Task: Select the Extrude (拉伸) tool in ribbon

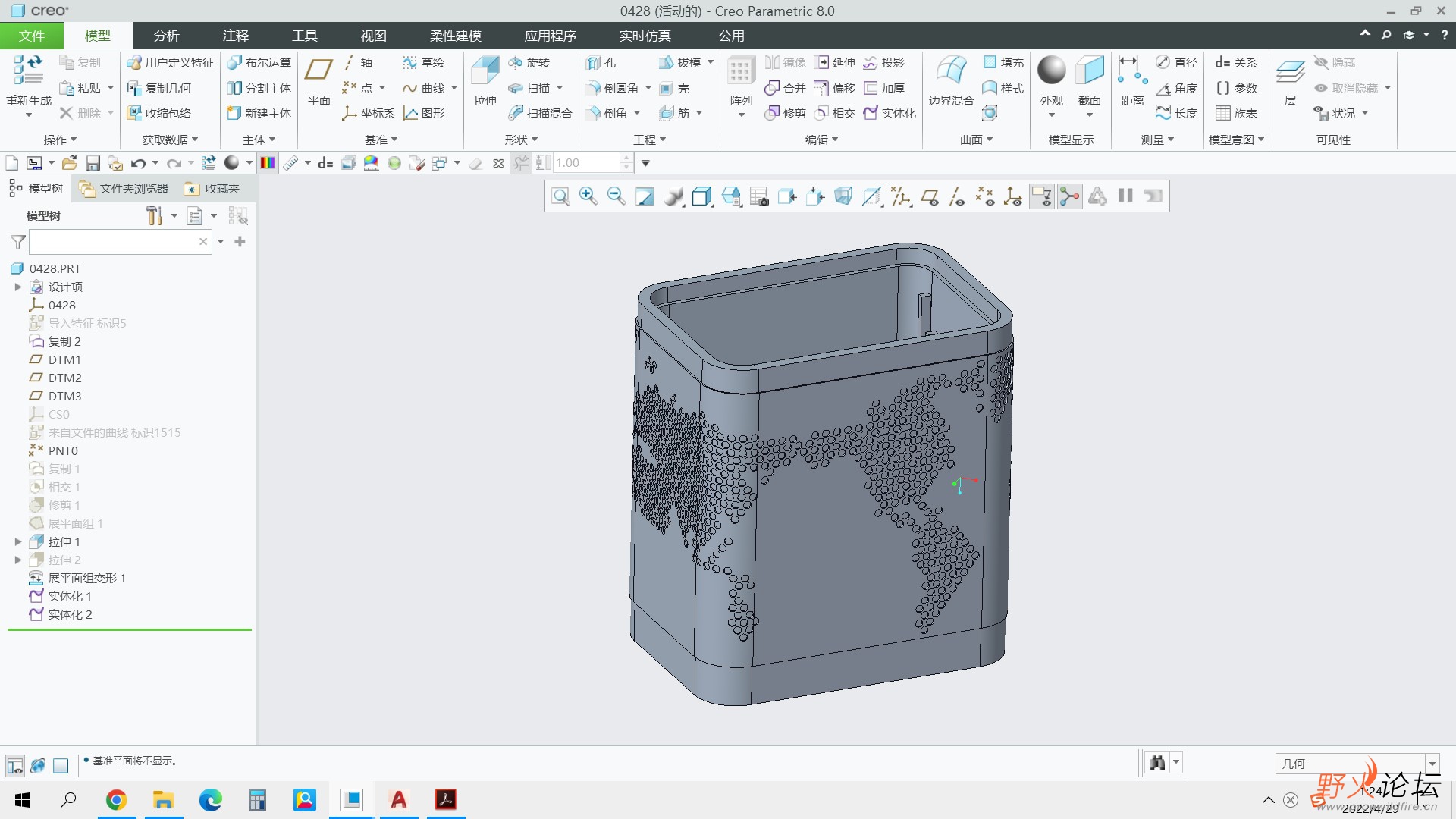Action: pyautogui.click(x=485, y=81)
